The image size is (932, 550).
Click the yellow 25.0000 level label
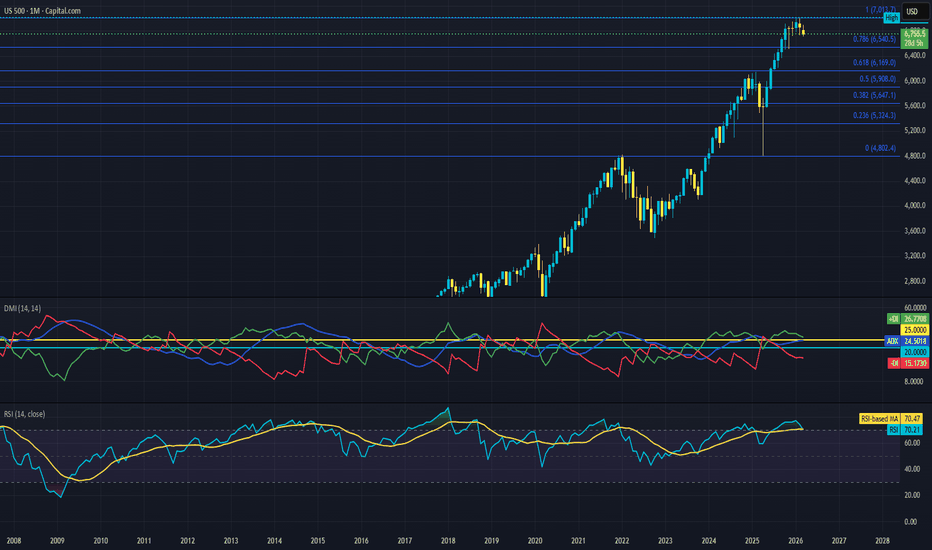point(915,330)
